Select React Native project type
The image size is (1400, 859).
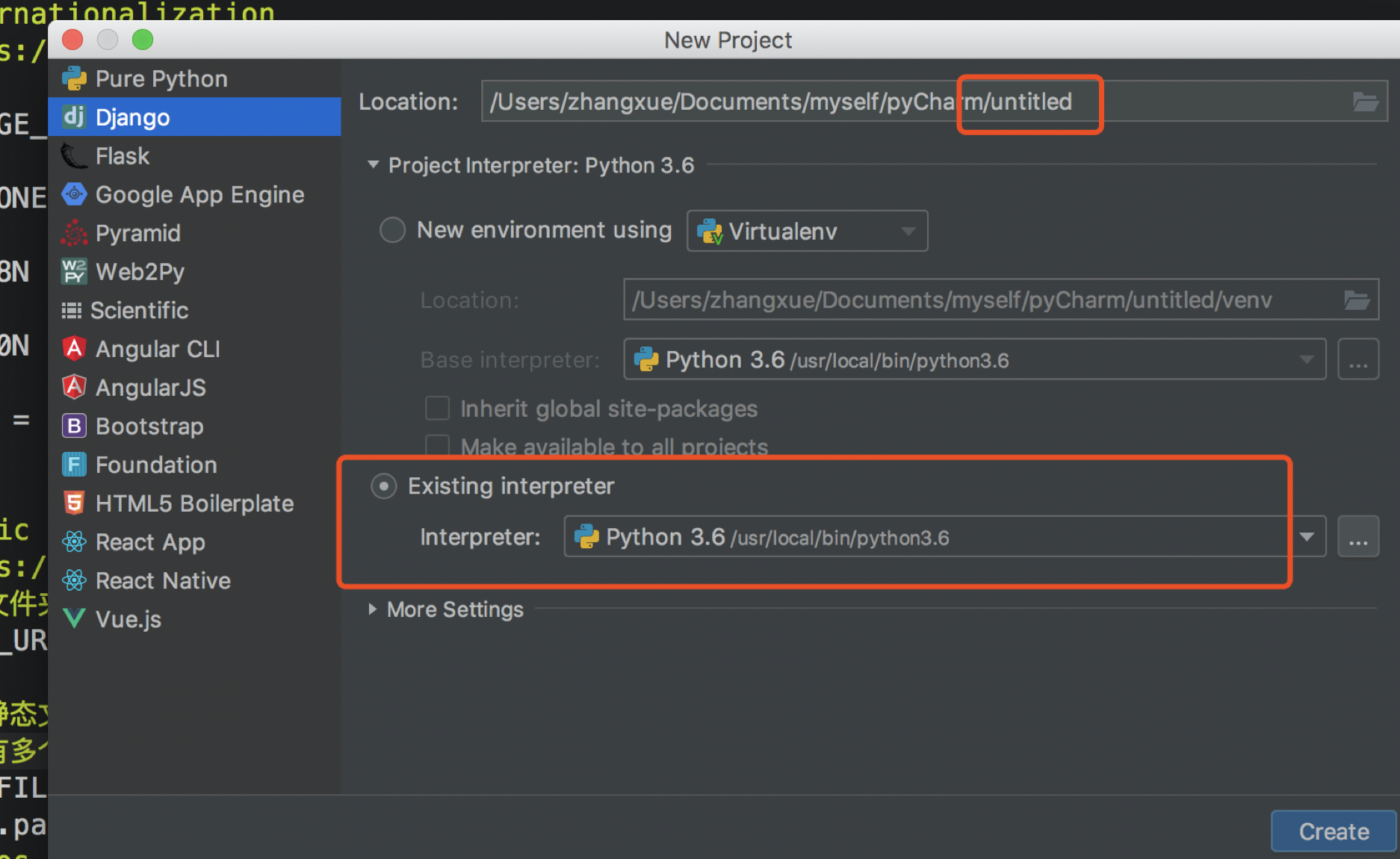coord(194,580)
